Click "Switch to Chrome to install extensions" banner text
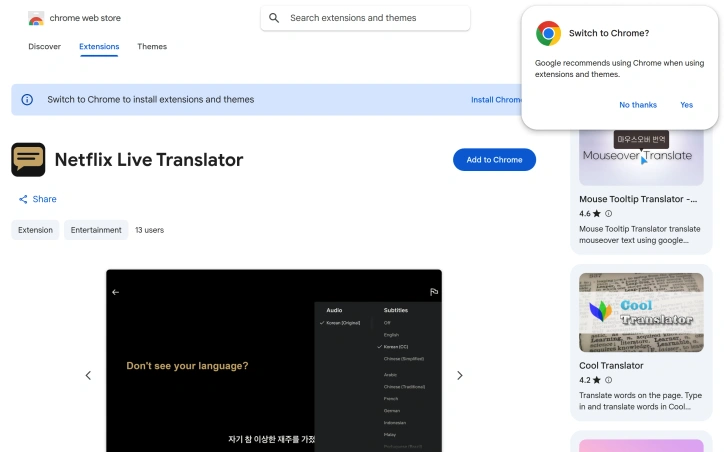This screenshot has width=724, height=452. click(x=151, y=99)
